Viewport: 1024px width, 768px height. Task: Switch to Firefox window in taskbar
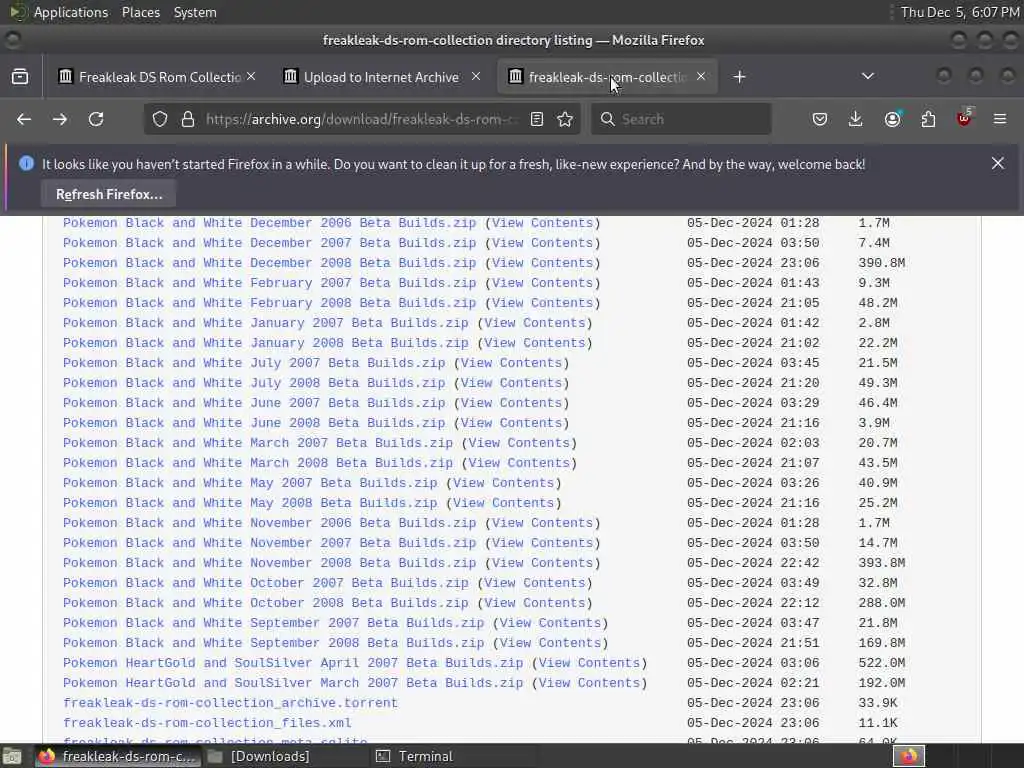pos(116,756)
